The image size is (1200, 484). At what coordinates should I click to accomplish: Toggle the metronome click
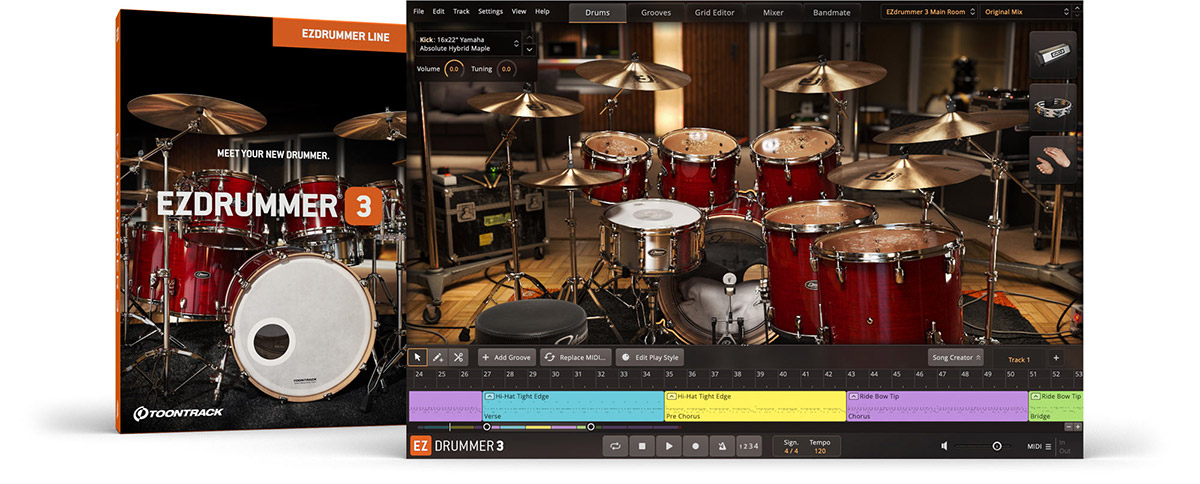pyautogui.click(x=722, y=446)
